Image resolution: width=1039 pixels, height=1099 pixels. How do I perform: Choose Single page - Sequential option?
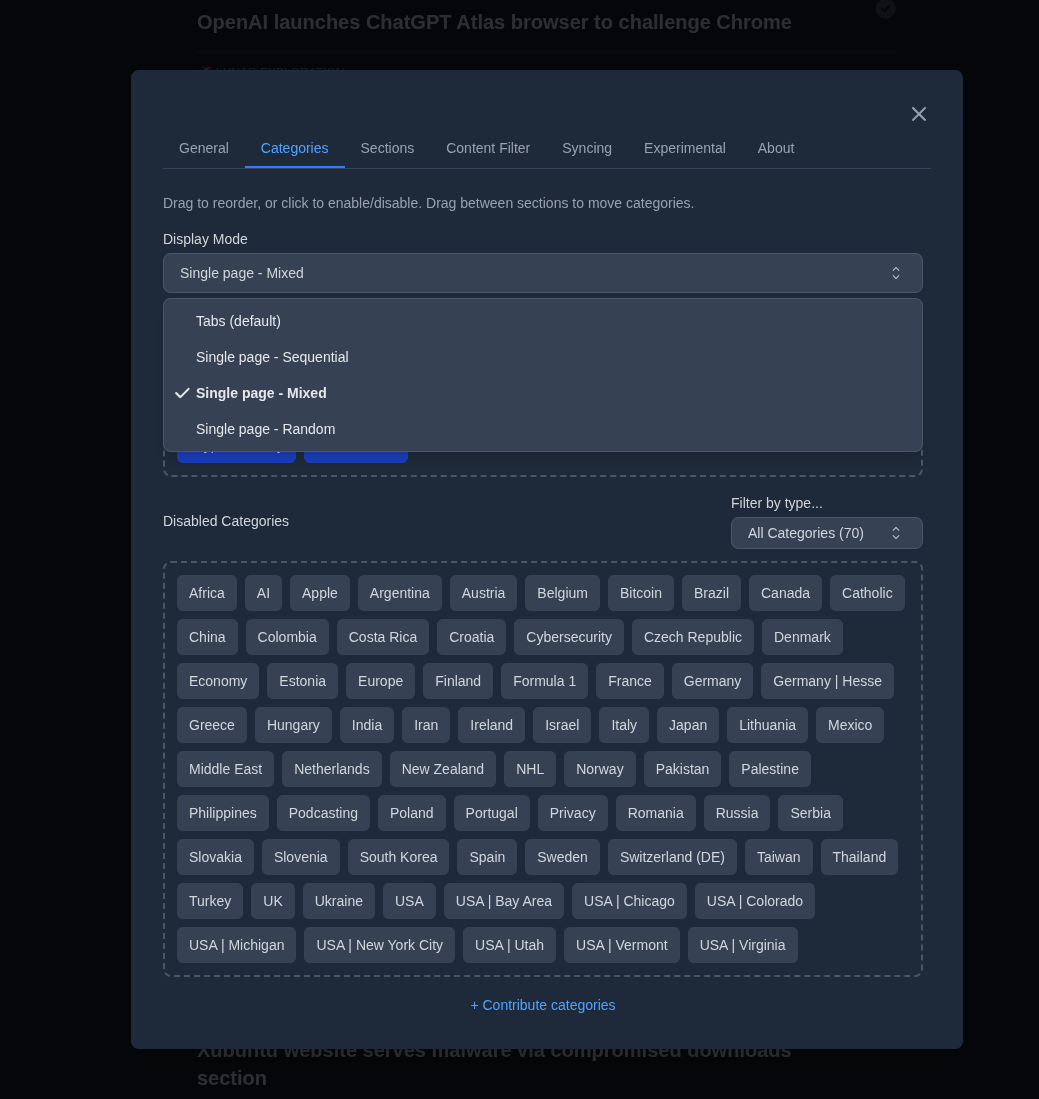(x=272, y=357)
